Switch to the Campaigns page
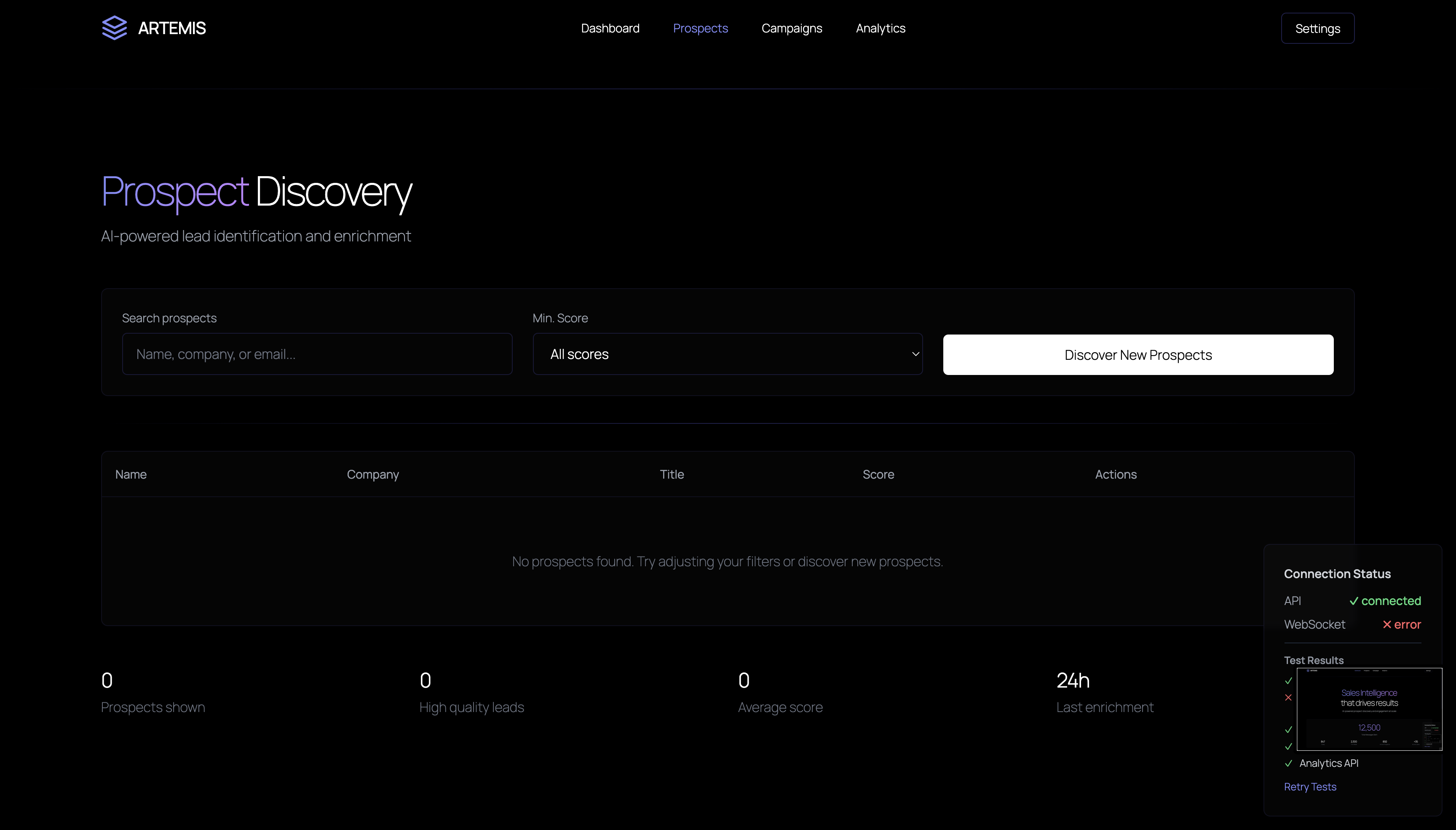The height and width of the screenshot is (830, 1456). pos(792,28)
